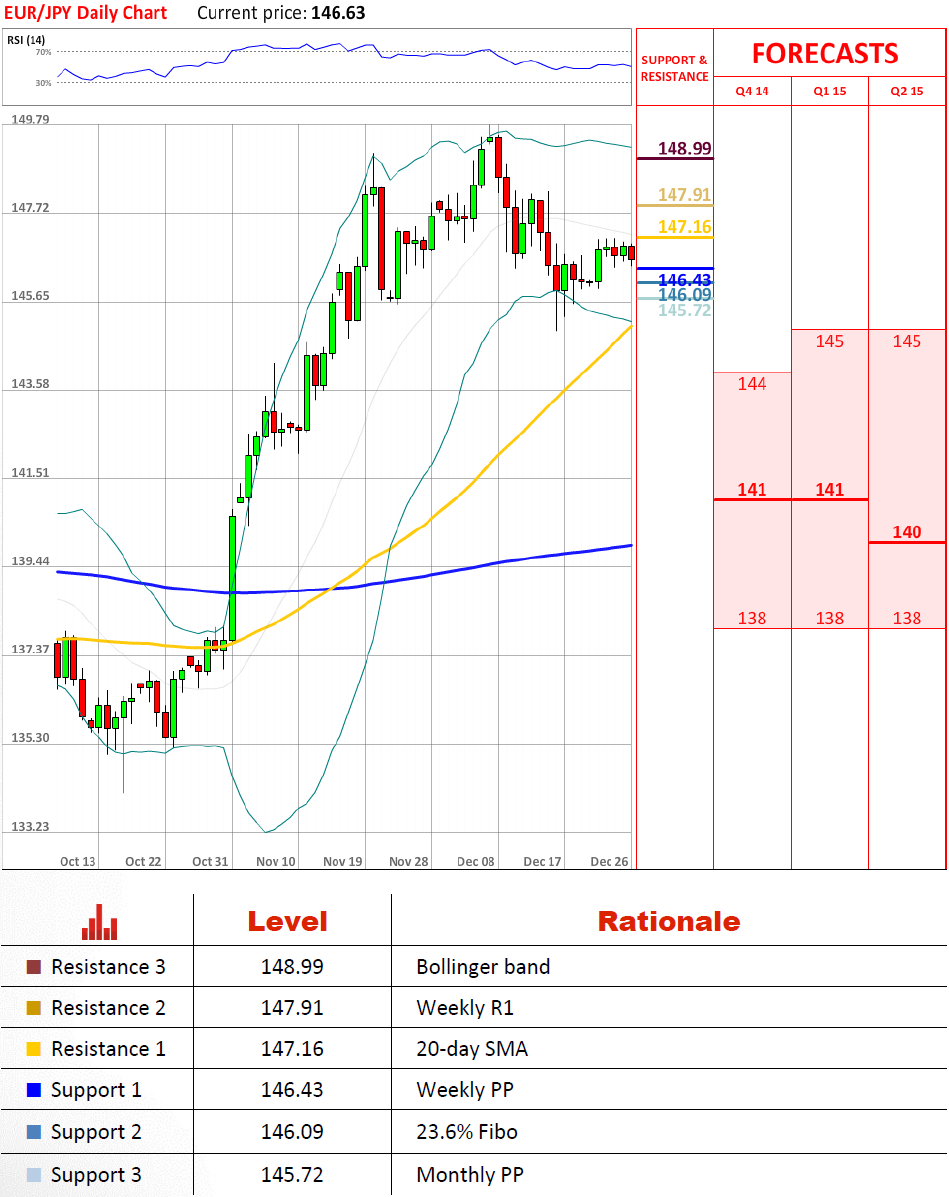949x1197 pixels.
Task: Click the 145 forecast under Q2 15
Action: (x=907, y=341)
